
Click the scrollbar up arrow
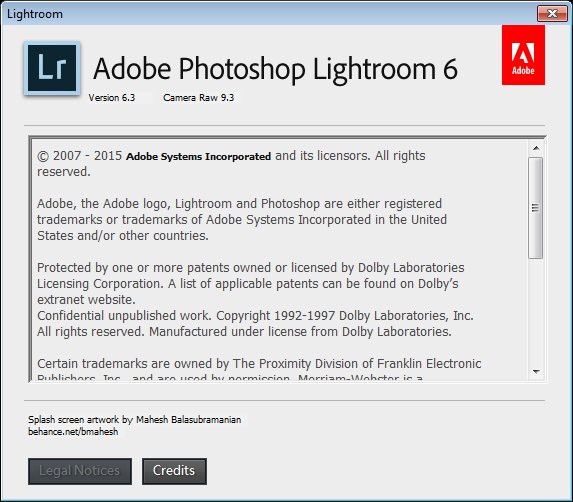pyautogui.click(x=536, y=148)
